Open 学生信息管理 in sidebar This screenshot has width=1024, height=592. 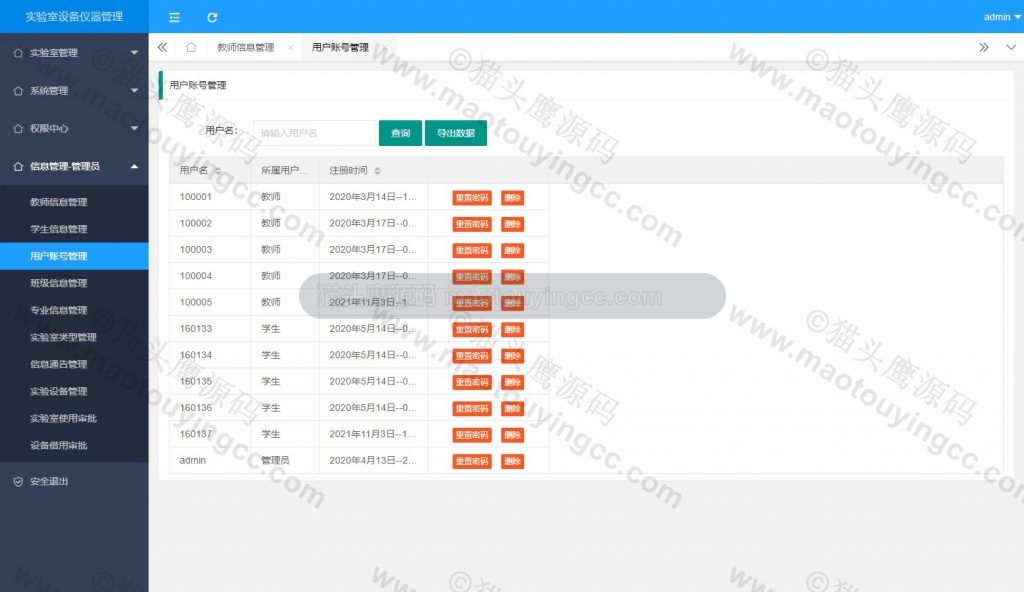(74, 229)
